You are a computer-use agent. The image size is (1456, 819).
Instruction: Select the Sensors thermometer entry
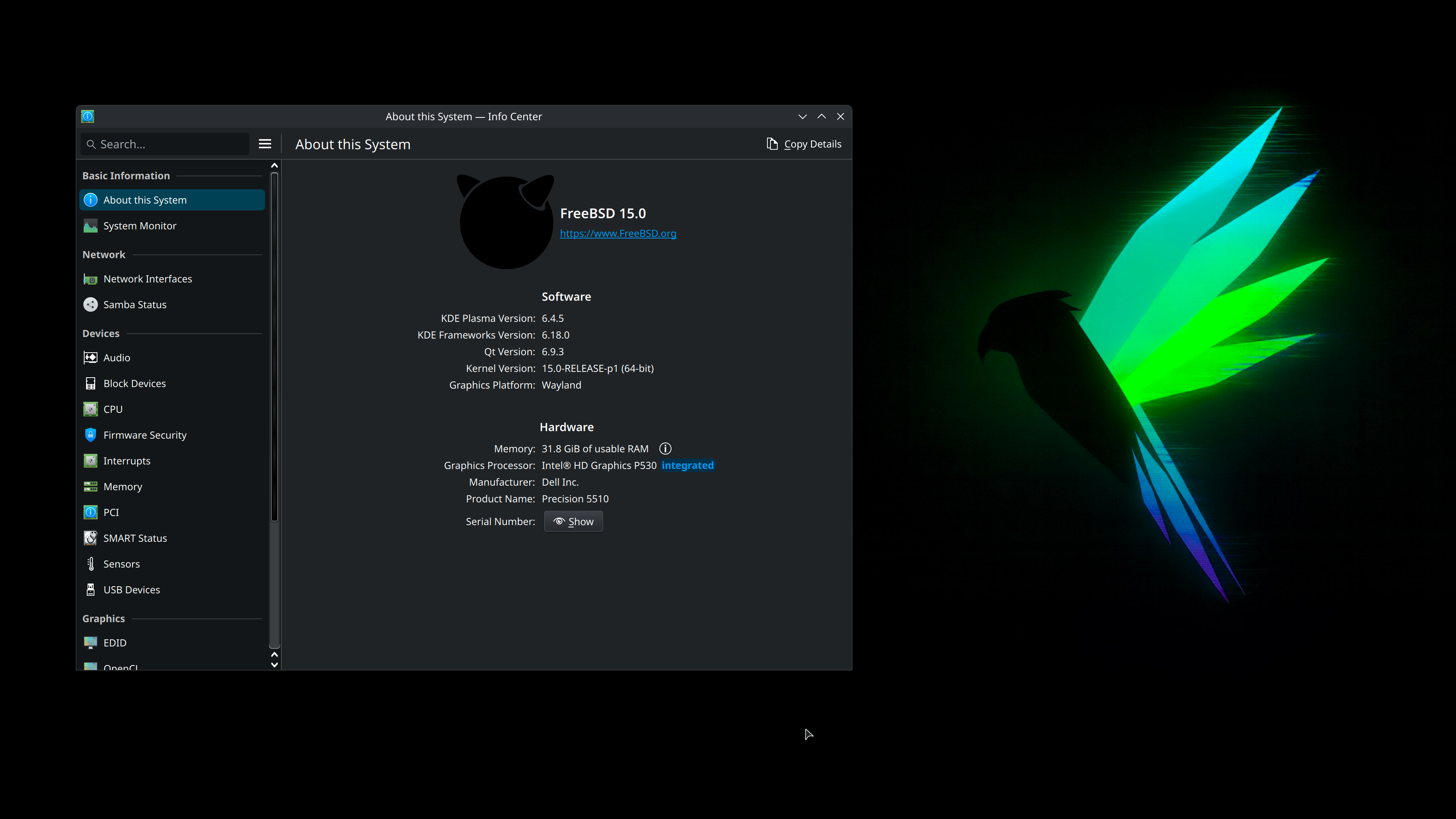[x=121, y=564]
